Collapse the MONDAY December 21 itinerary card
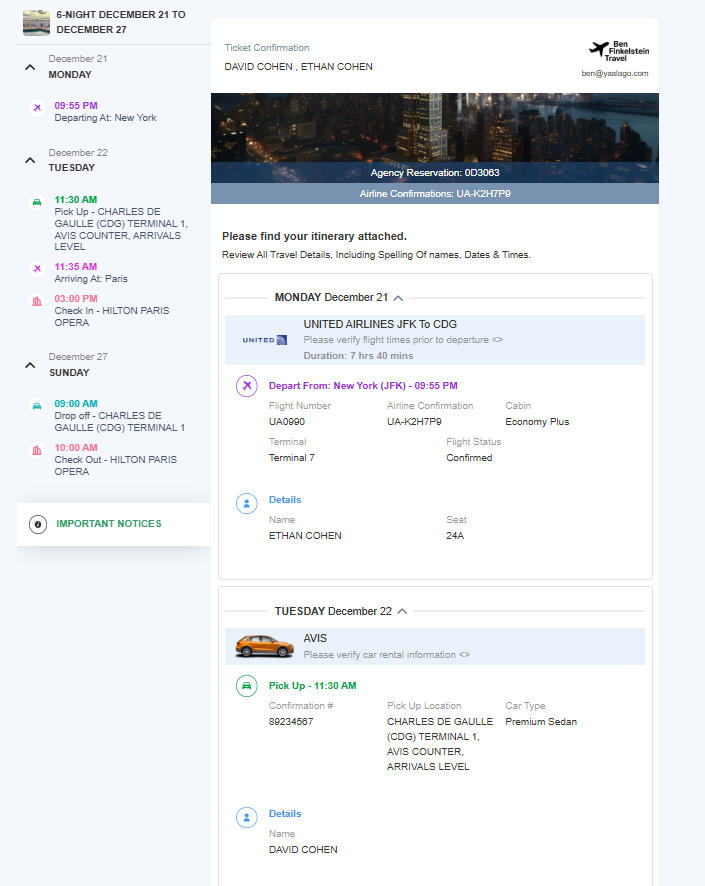This screenshot has width=705, height=886. click(398, 298)
